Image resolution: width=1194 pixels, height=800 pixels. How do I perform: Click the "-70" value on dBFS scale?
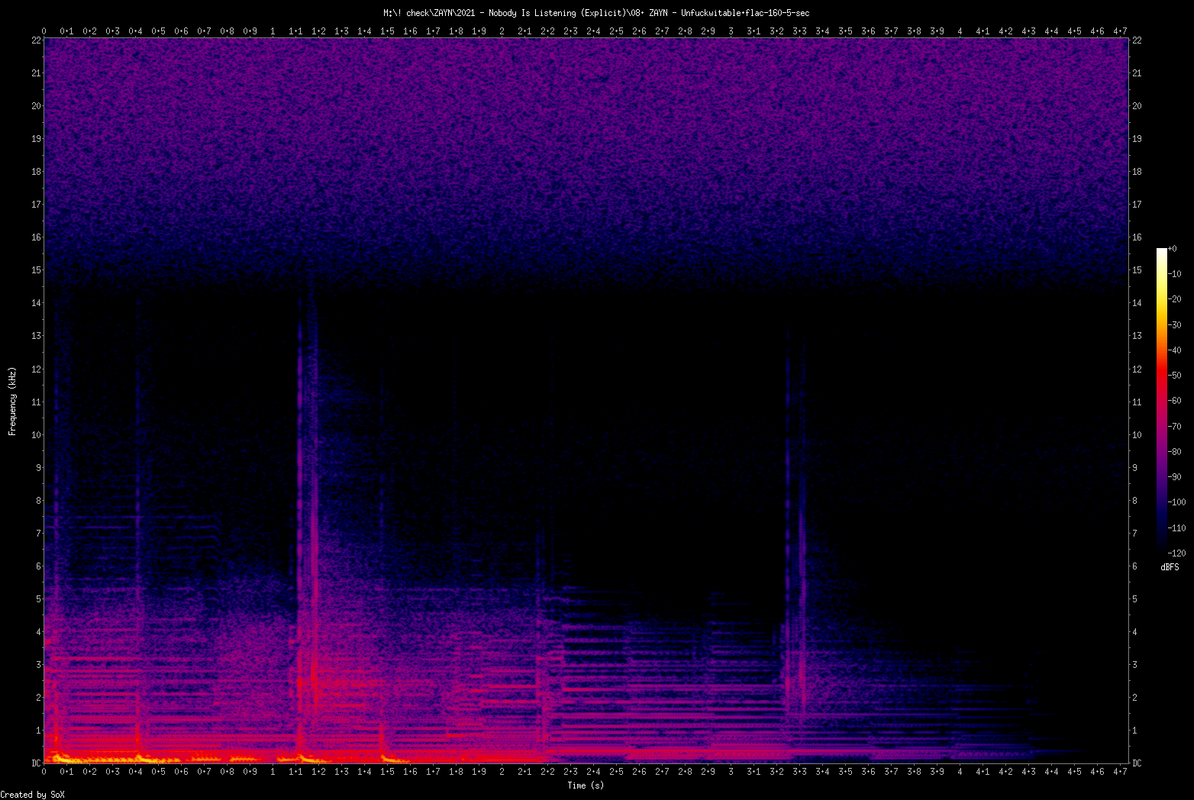(x=1174, y=426)
